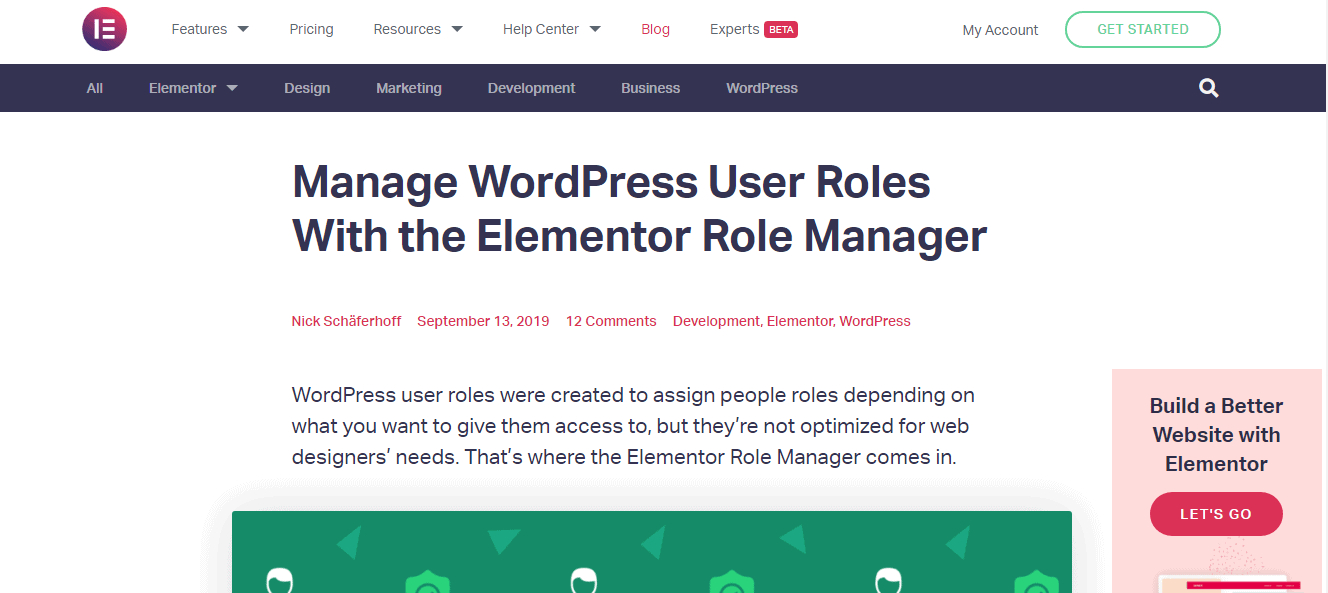Click the September 13, 2019 date link
The image size is (1328, 593).
click(x=483, y=321)
